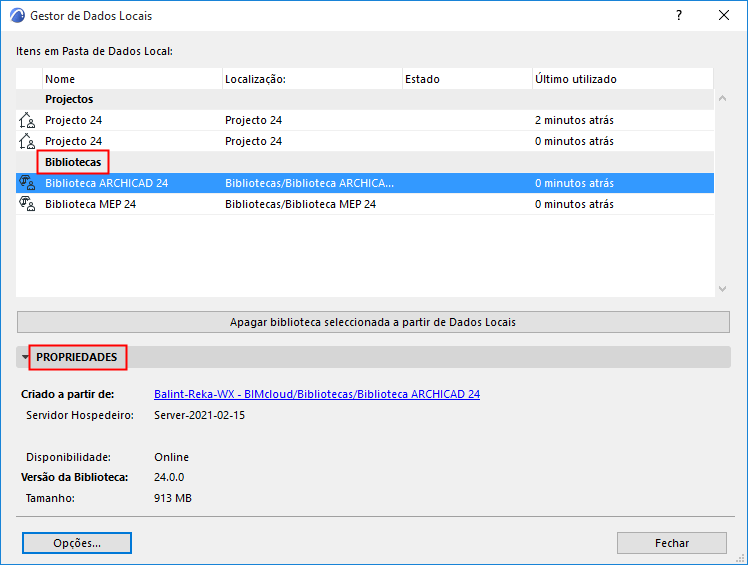
Task: Collapse the PROPRIEDADES panel arrow
Action: coord(25,357)
